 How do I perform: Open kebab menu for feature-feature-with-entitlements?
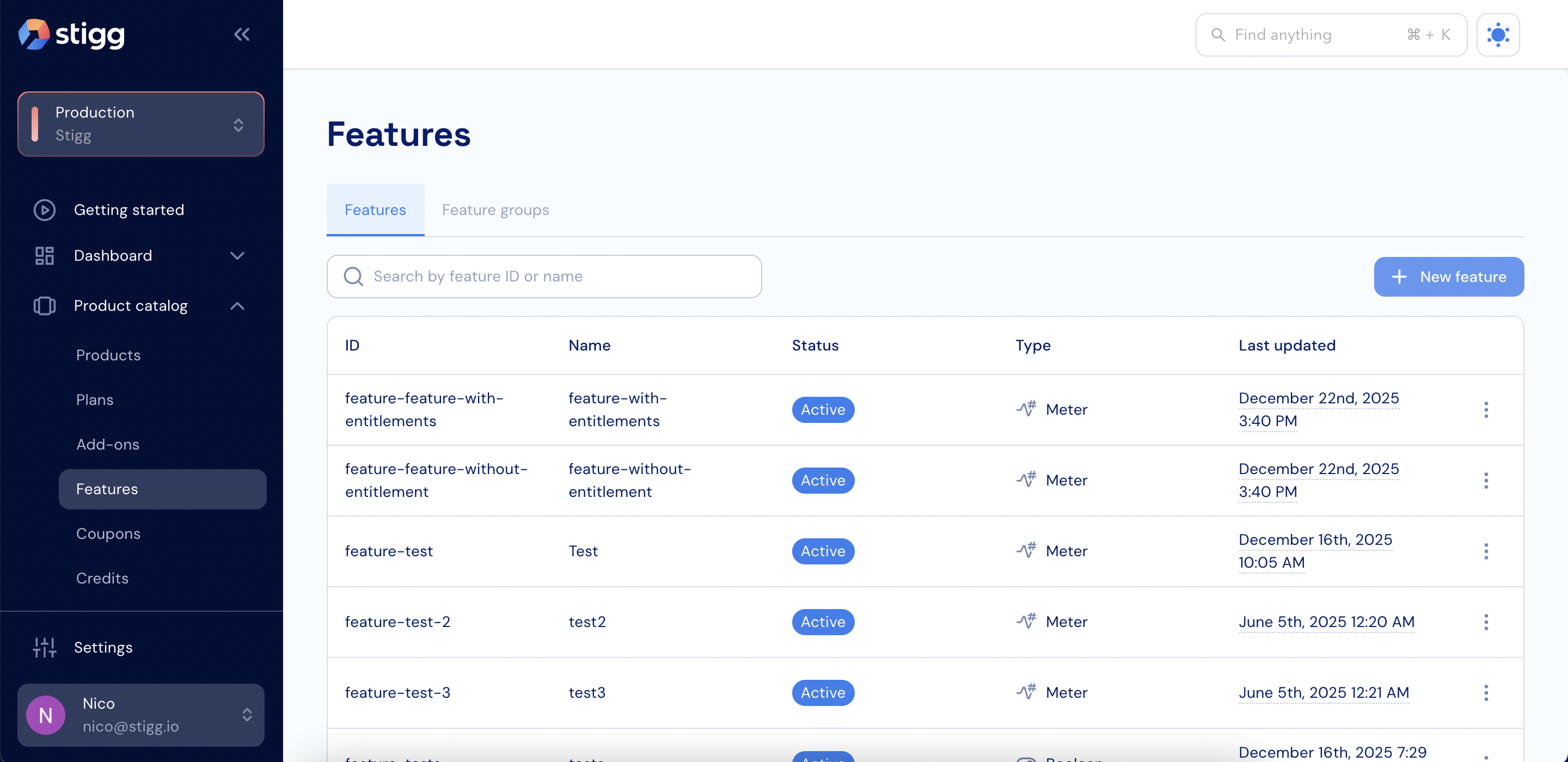(1486, 410)
